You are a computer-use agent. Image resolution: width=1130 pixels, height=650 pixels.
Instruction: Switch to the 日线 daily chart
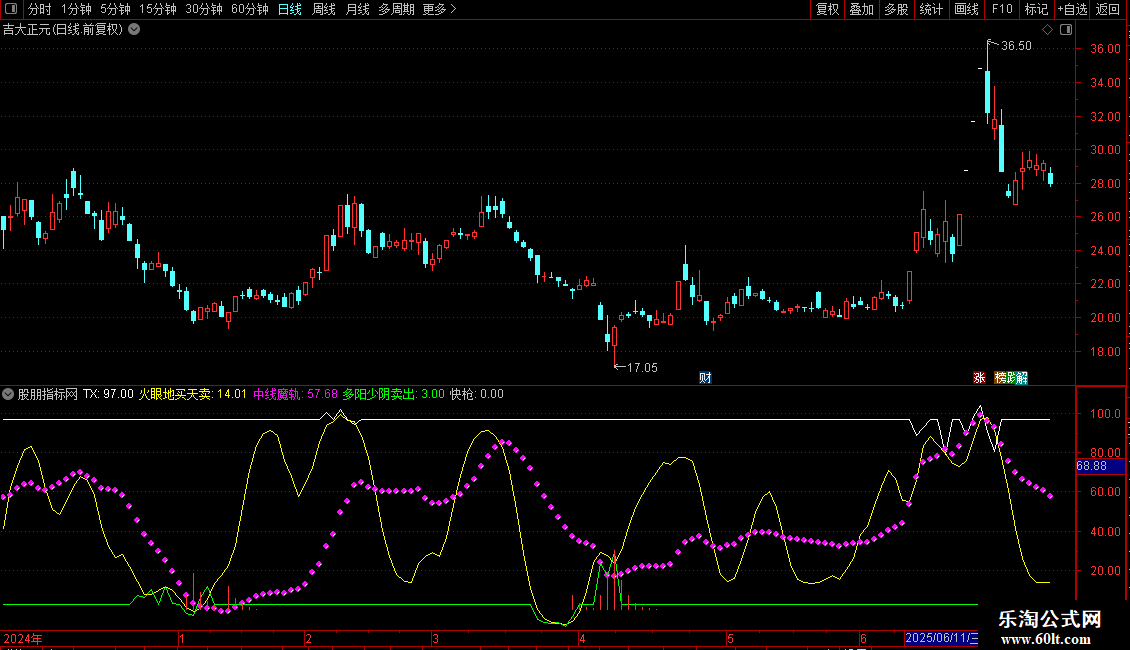(x=290, y=9)
